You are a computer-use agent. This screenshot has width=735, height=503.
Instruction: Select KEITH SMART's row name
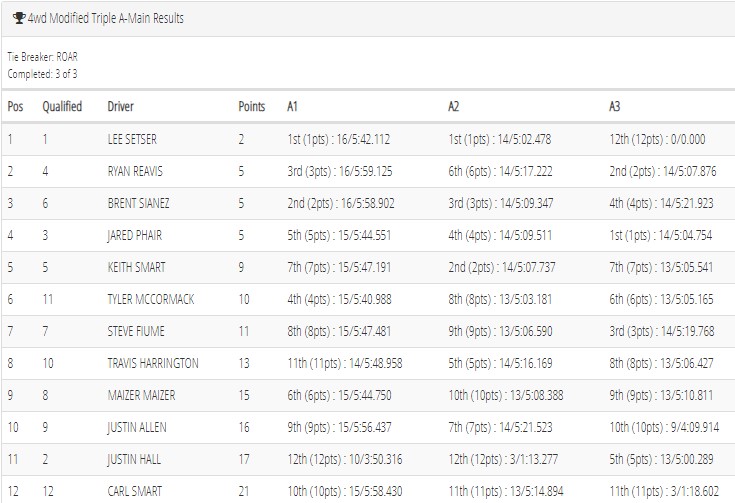[x=136, y=267]
